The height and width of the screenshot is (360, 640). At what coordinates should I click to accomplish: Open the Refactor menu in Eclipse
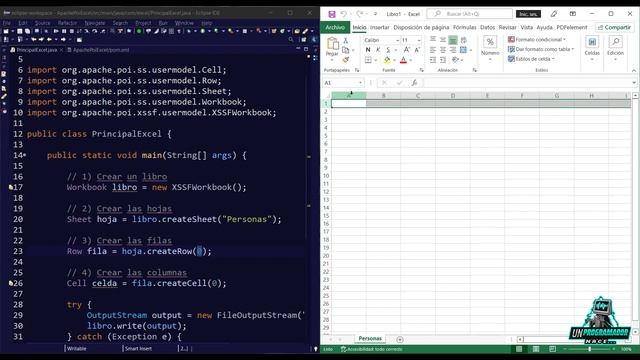[x=67, y=23]
